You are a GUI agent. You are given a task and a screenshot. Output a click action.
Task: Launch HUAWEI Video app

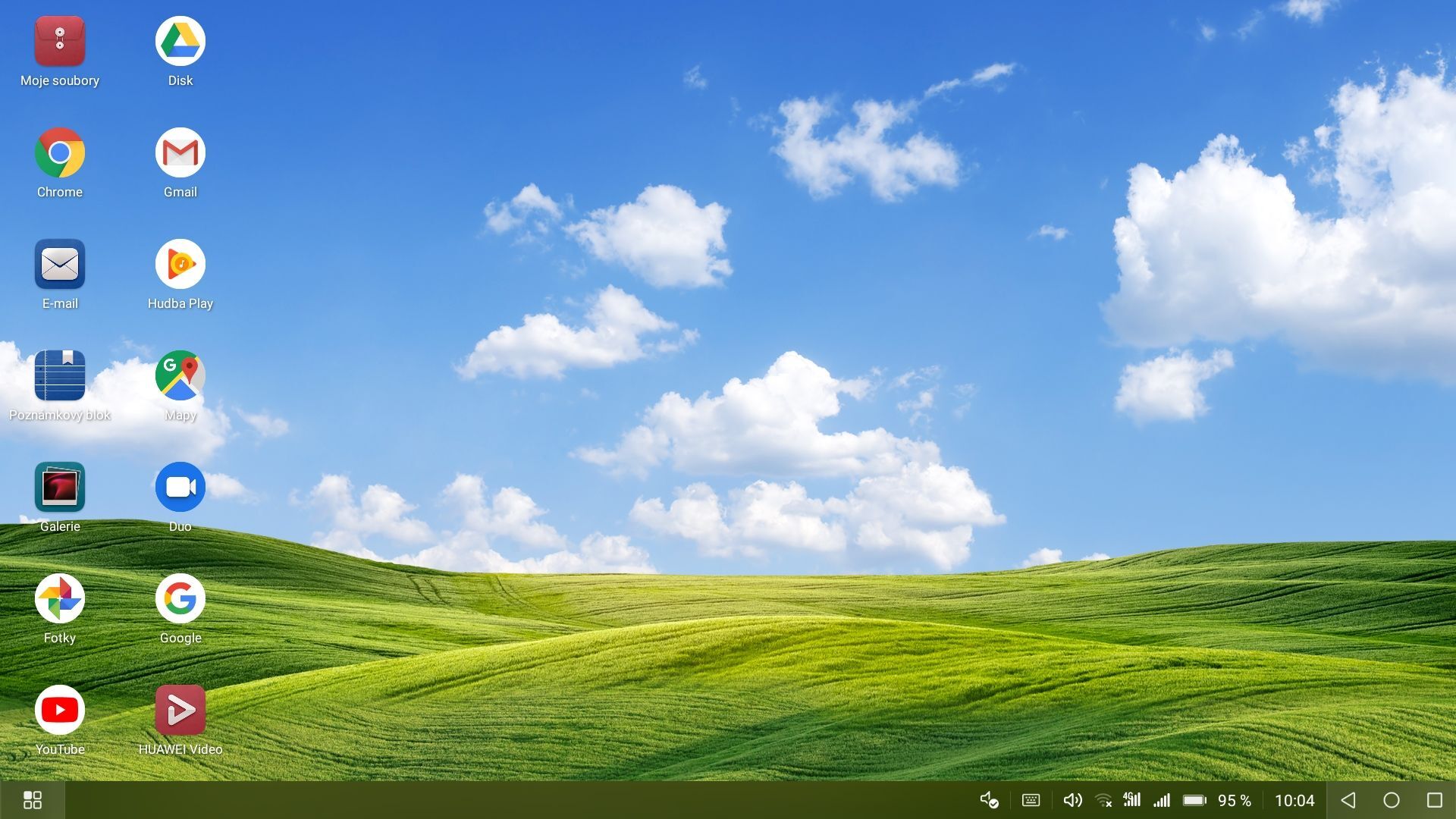point(180,711)
